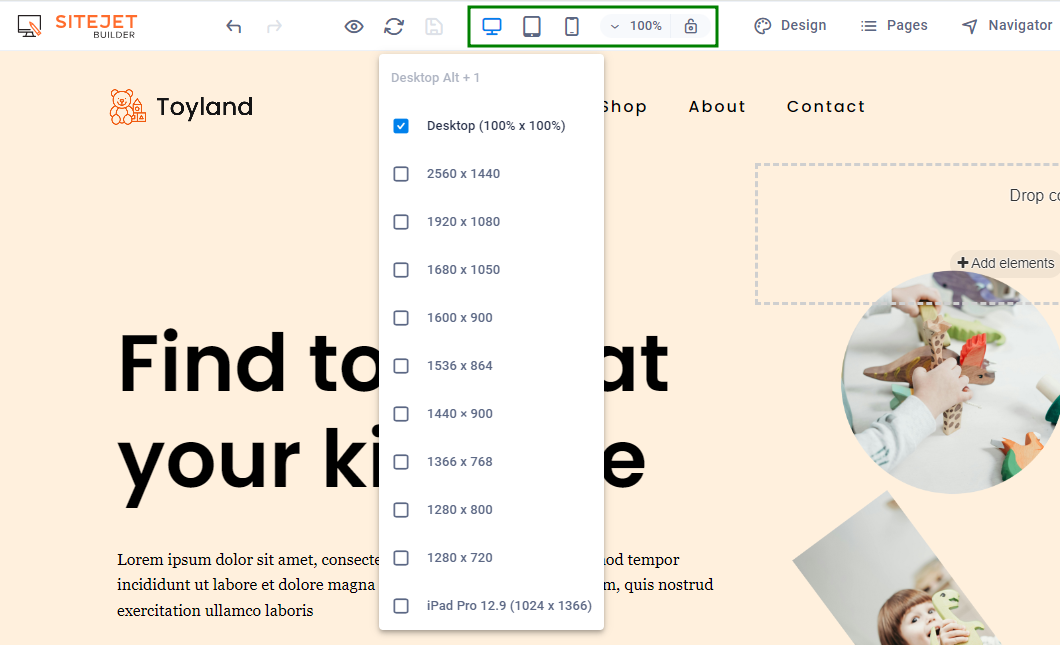Click the 'Desktop Alt + 1' label
The image size is (1060, 645).
click(435, 78)
